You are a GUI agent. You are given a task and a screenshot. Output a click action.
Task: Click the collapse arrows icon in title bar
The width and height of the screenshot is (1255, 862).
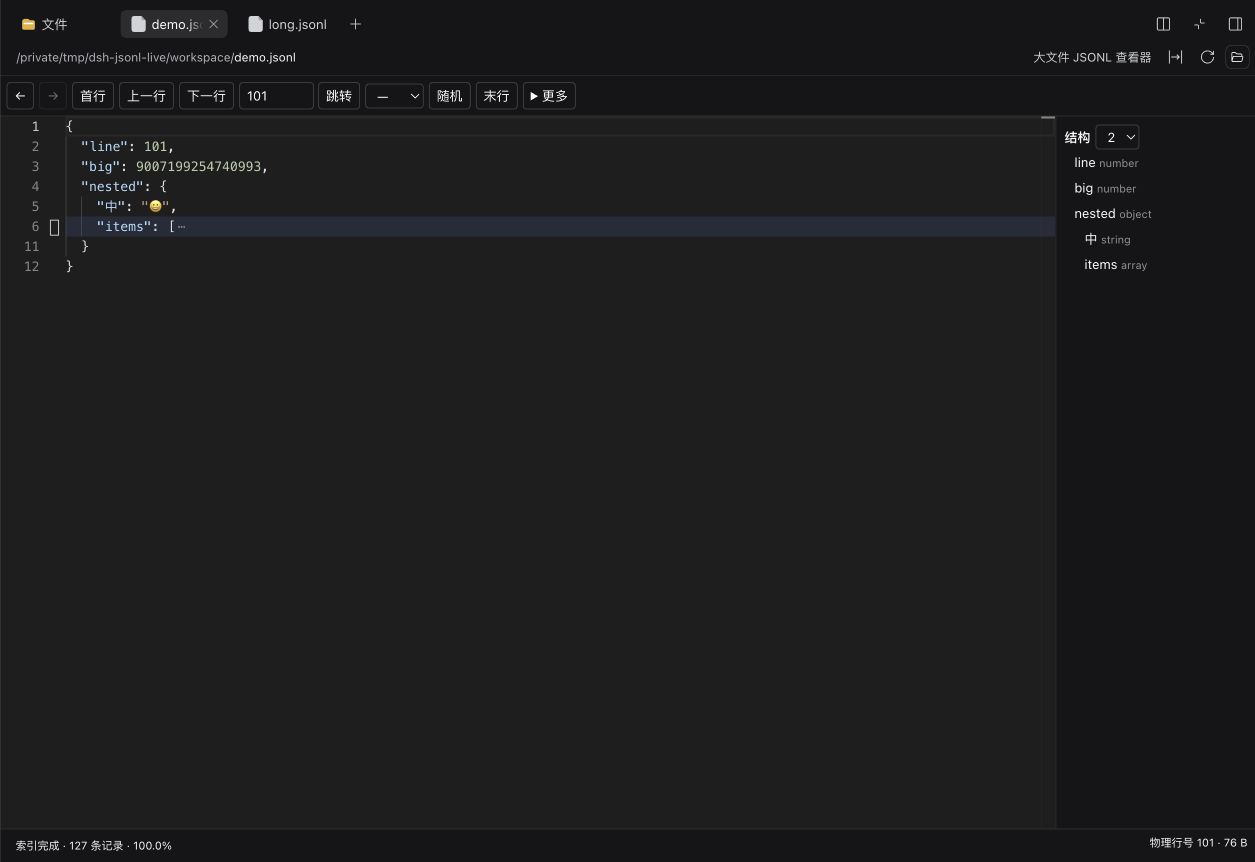[x=1199, y=24]
